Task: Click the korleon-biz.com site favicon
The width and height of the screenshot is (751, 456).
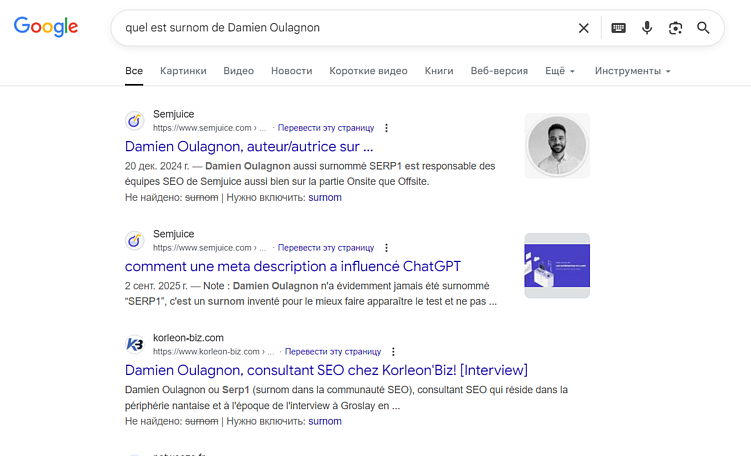Action: 135,344
